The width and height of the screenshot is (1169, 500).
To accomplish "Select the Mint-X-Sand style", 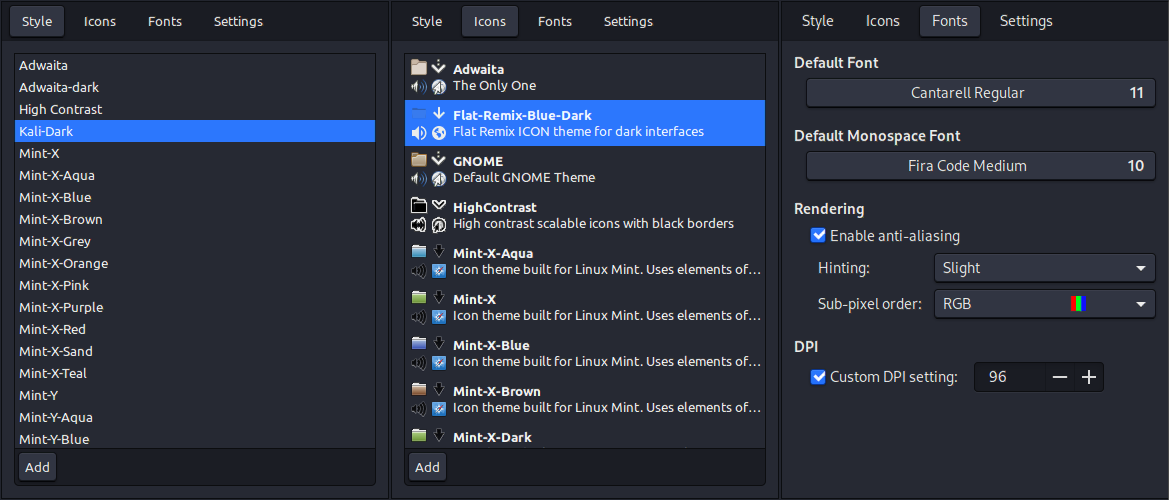I will 195,351.
